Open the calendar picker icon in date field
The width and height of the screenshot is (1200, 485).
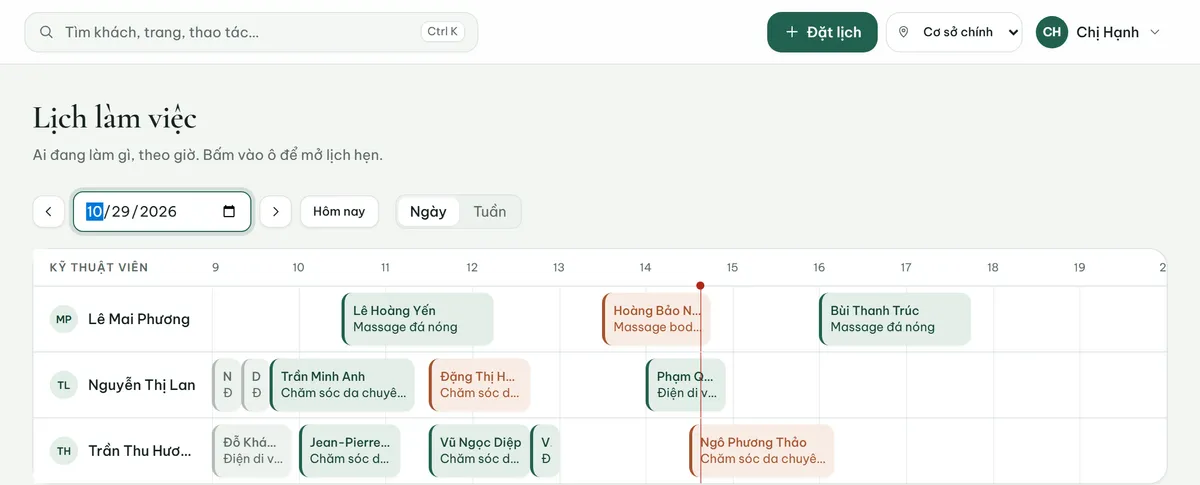(x=229, y=211)
